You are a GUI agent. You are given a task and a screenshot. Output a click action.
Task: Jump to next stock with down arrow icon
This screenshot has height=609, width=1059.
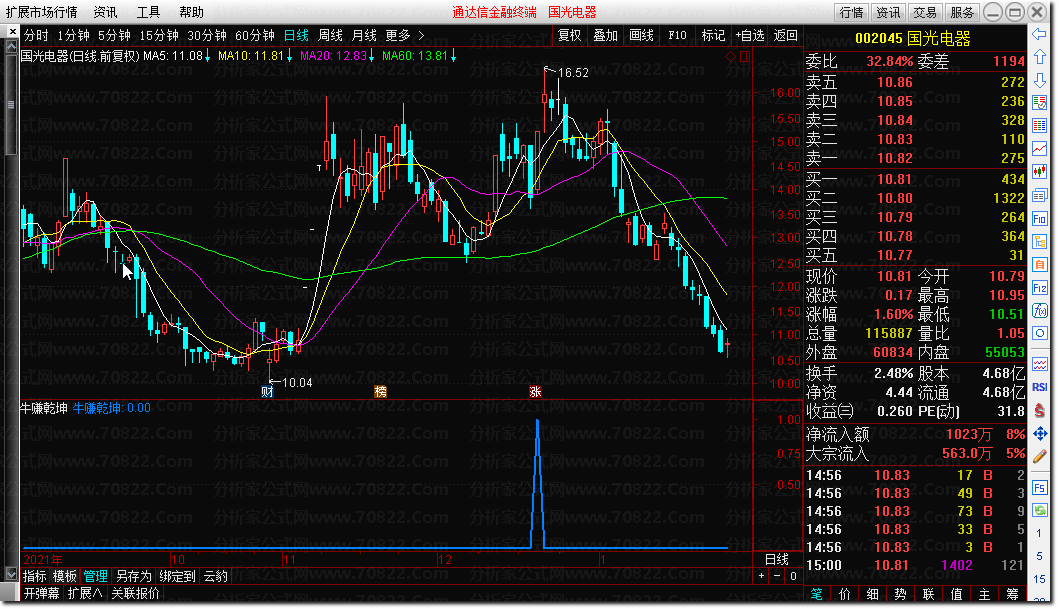coord(1039,80)
